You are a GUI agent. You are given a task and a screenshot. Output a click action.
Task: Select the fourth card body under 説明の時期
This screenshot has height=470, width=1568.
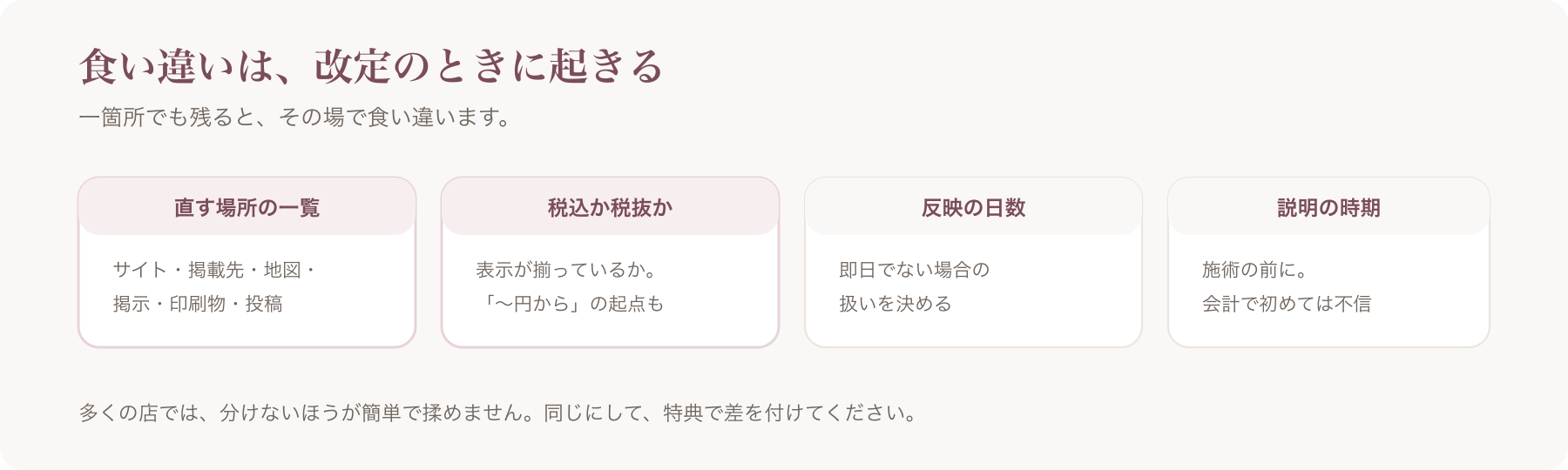[x=1328, y=290]
